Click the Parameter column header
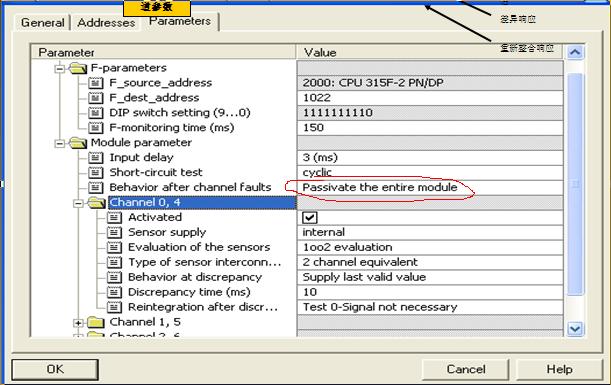611x385 pixels. pyautogui.click(x=164, y=52)
